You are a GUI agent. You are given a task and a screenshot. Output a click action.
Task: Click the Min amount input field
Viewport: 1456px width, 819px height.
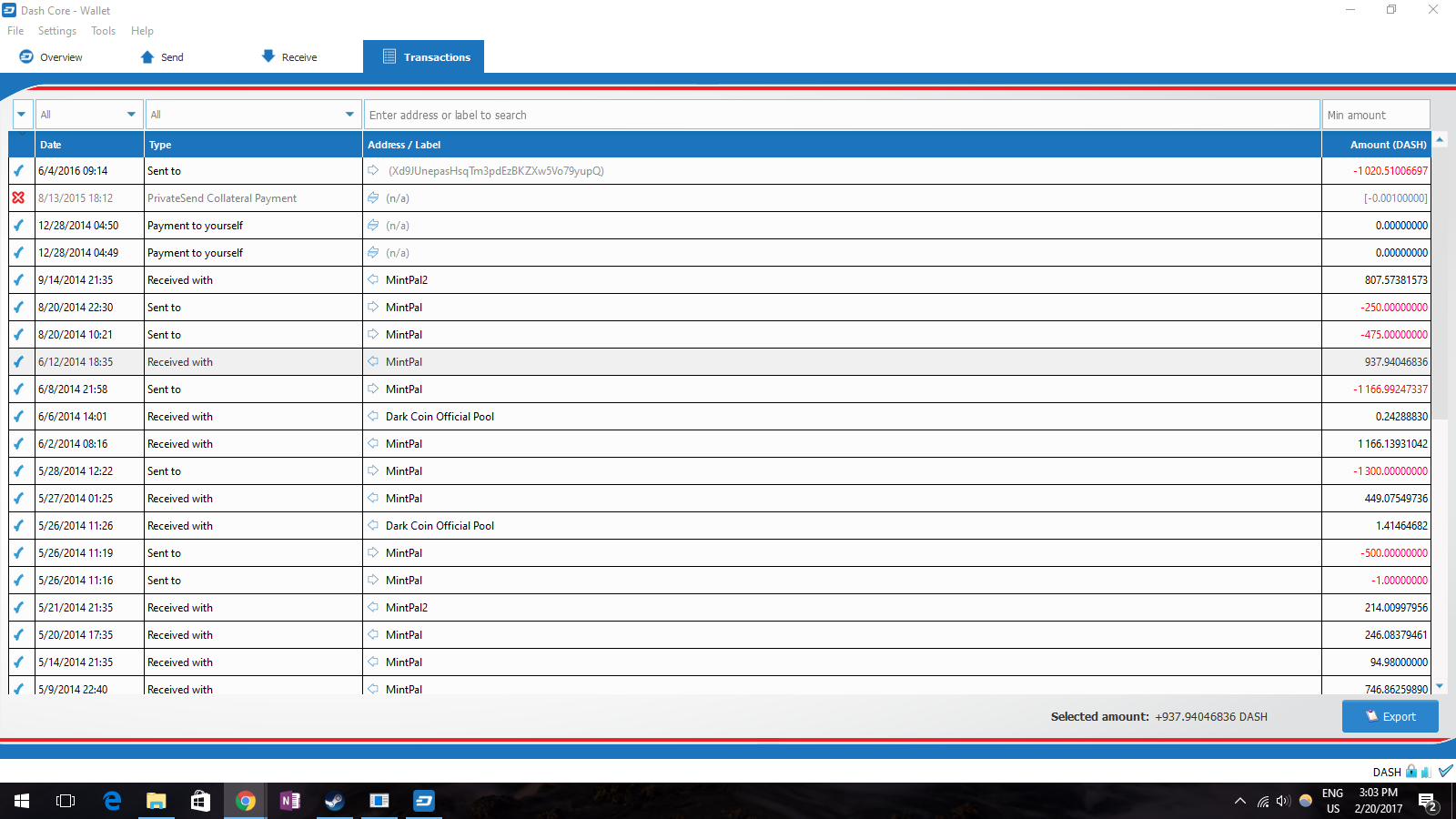(1376, 115)
